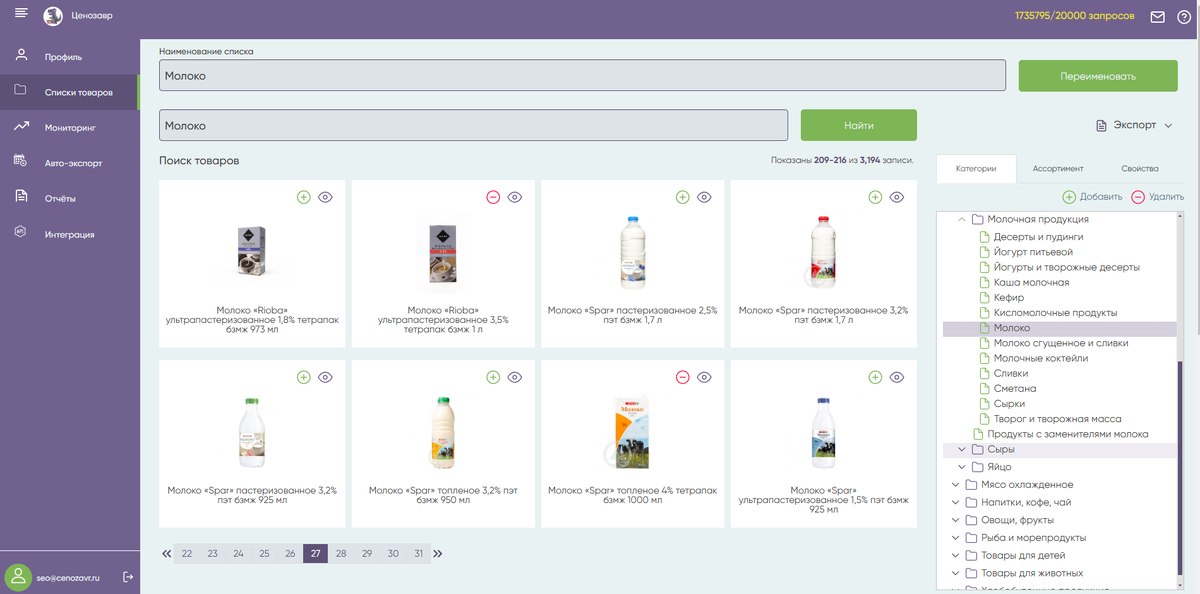View Spar топленое 4% 1000 мл eye icon

point(704,377)
